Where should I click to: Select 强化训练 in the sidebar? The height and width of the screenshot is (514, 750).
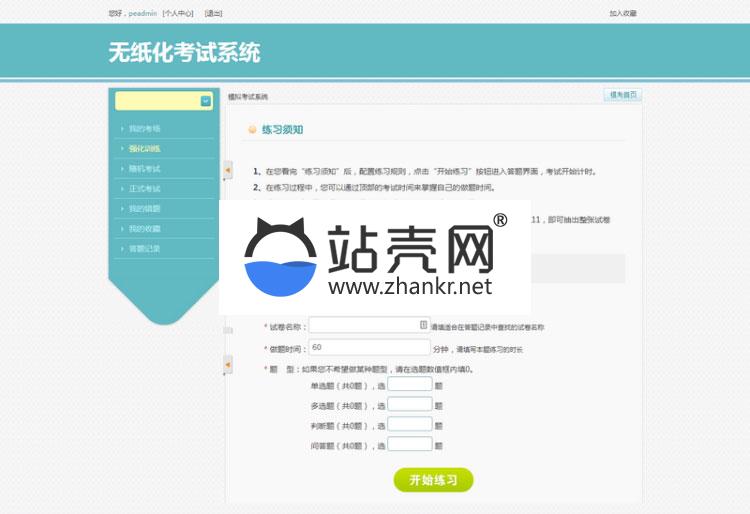click(145, 149)
